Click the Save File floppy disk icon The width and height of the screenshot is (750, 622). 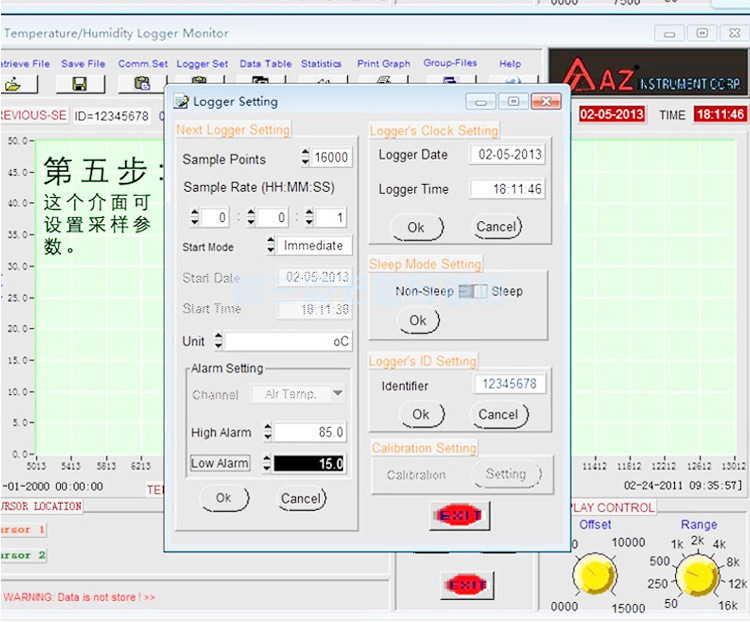coord(80,84)
